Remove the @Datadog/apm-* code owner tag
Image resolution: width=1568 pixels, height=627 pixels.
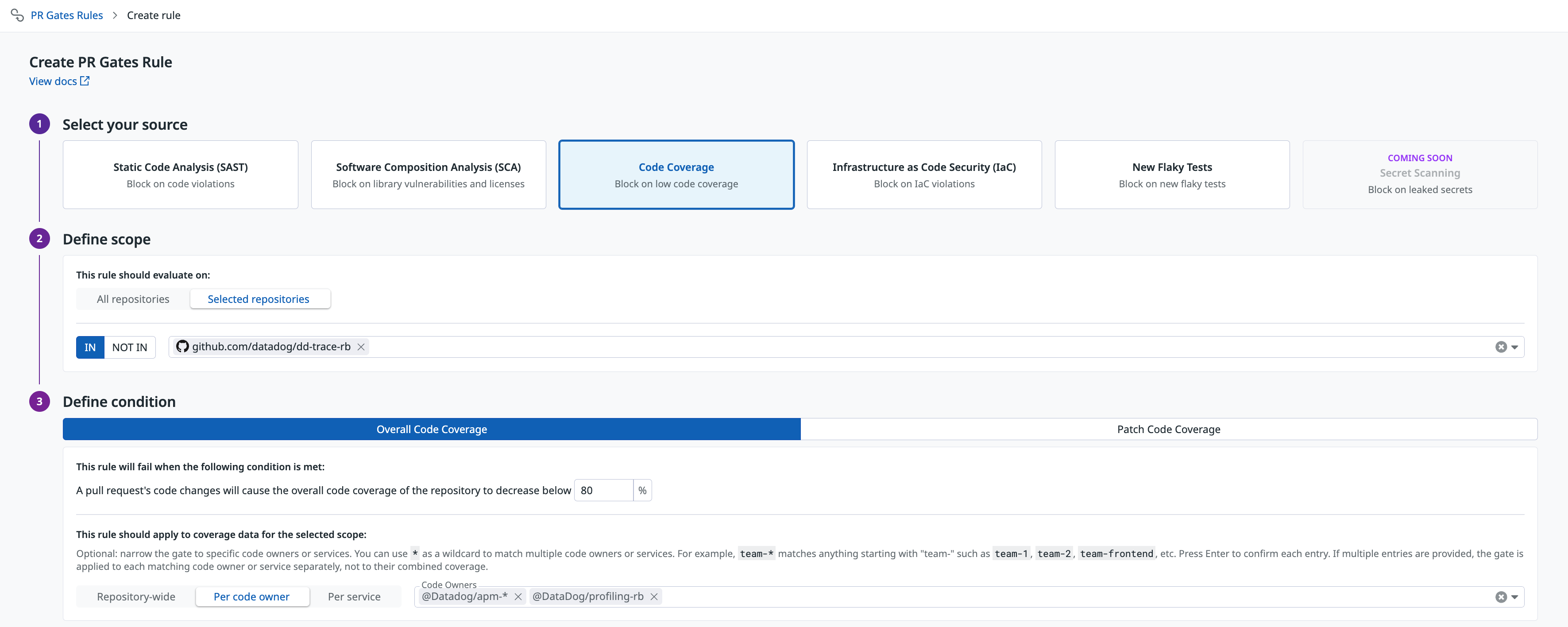[x=518, y=596]
